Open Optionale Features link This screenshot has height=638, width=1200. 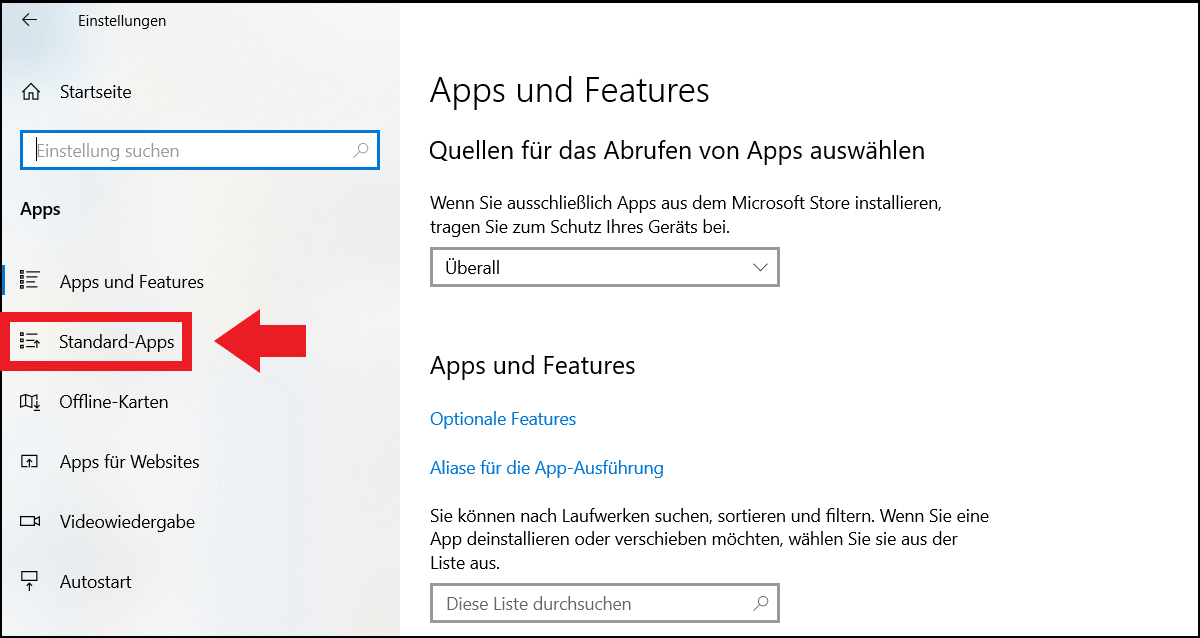(503, 419)
